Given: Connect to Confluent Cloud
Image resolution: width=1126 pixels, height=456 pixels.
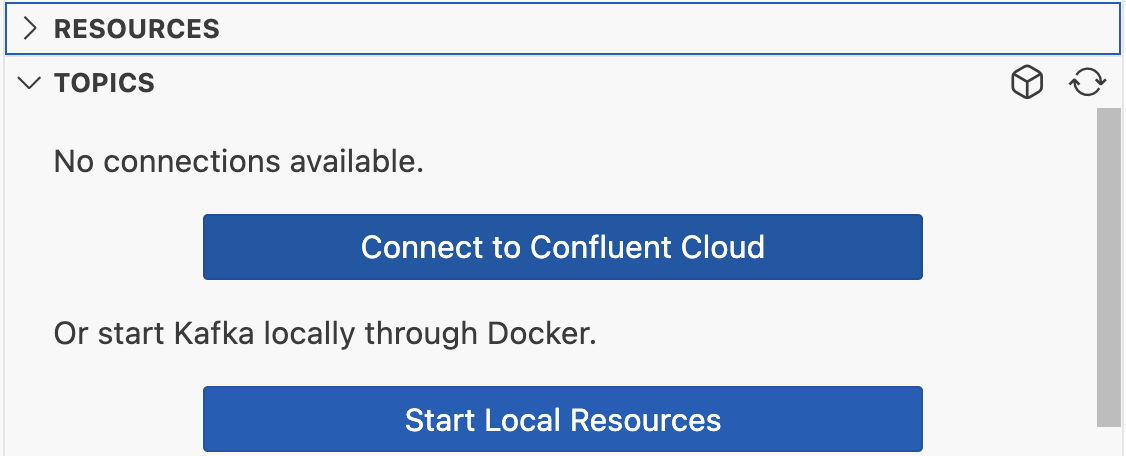Looking at the screenshot, I should click(x=562, y=247).
